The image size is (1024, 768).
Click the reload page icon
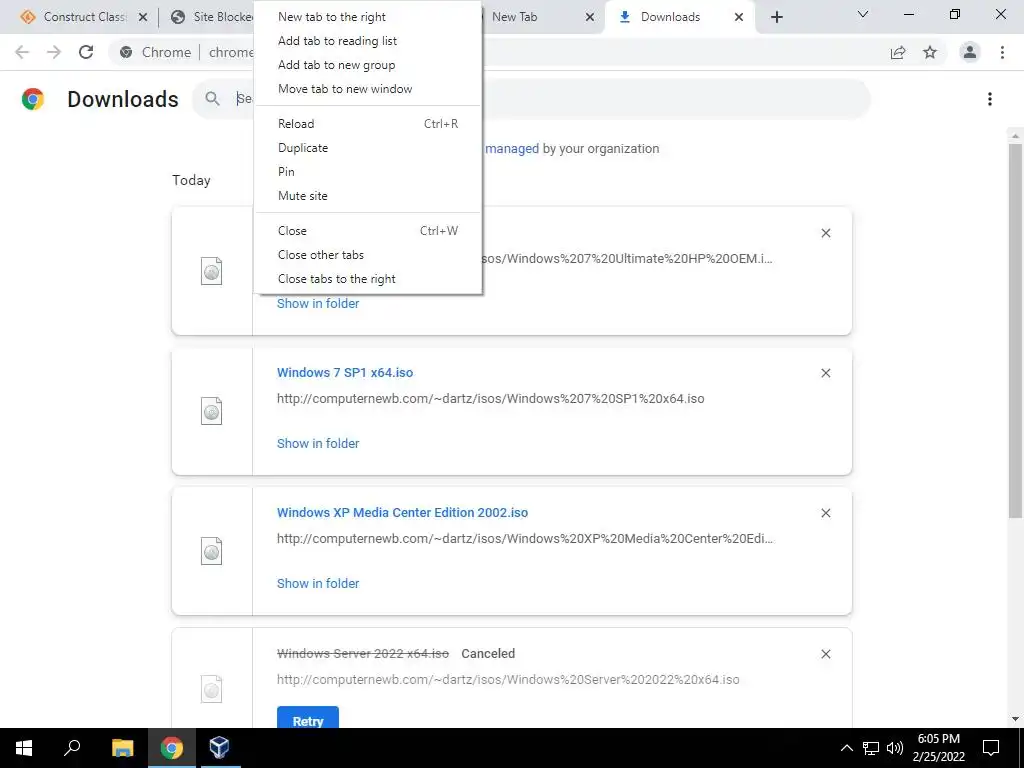point(86,52)
